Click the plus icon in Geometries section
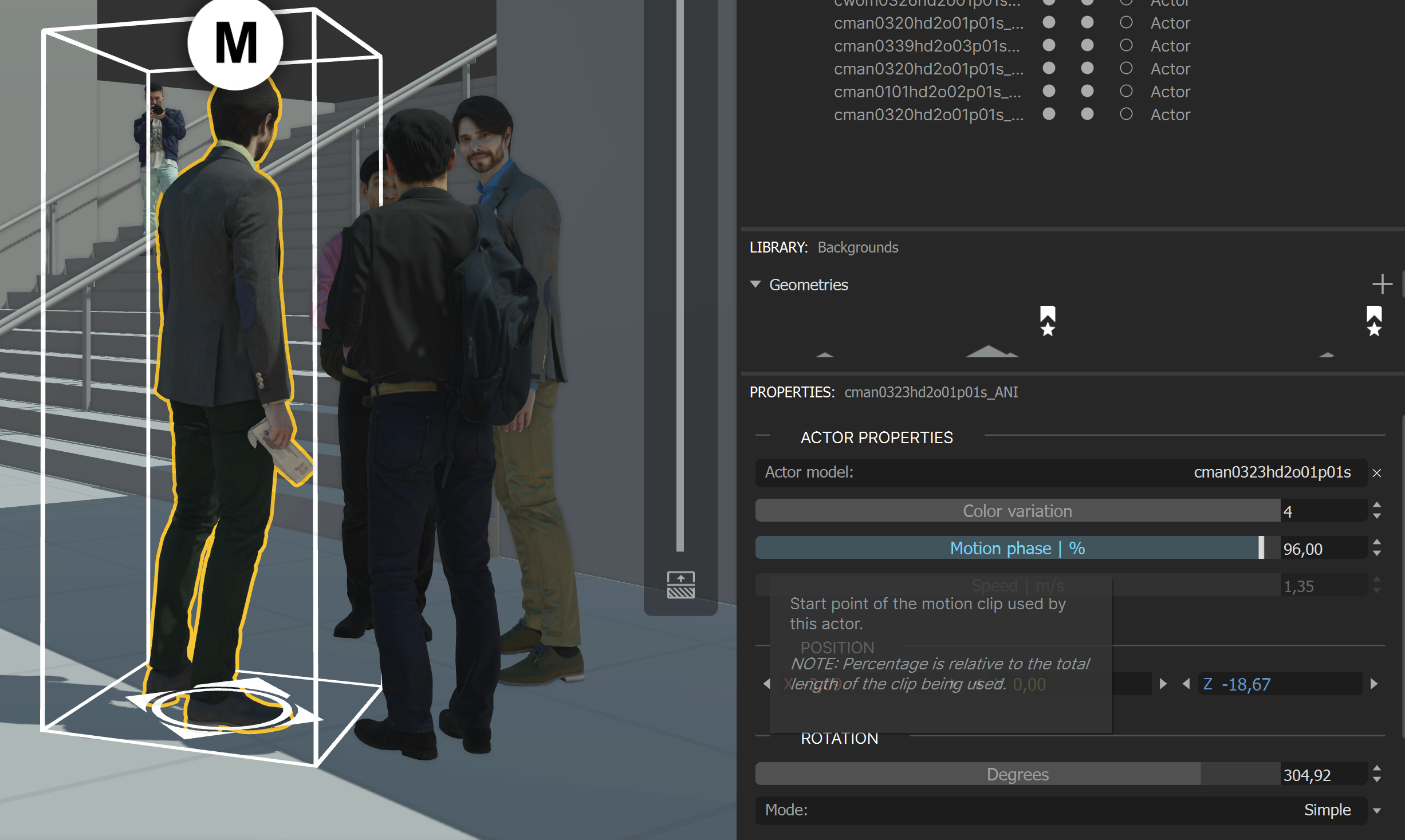1405x840 pixels. (1382, 284)
